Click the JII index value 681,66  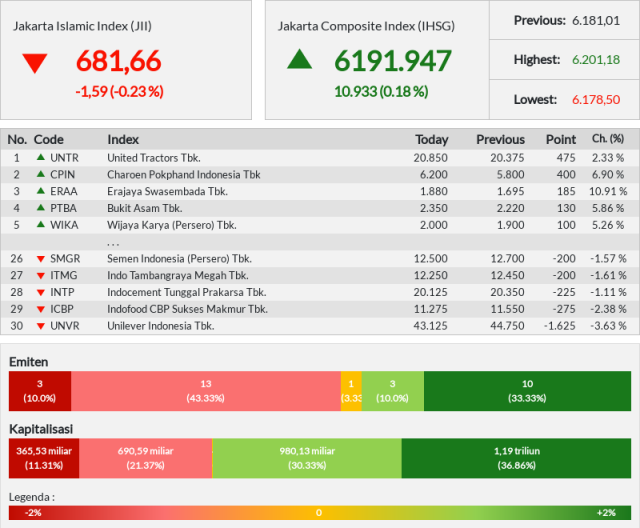(x=119, y=61)
